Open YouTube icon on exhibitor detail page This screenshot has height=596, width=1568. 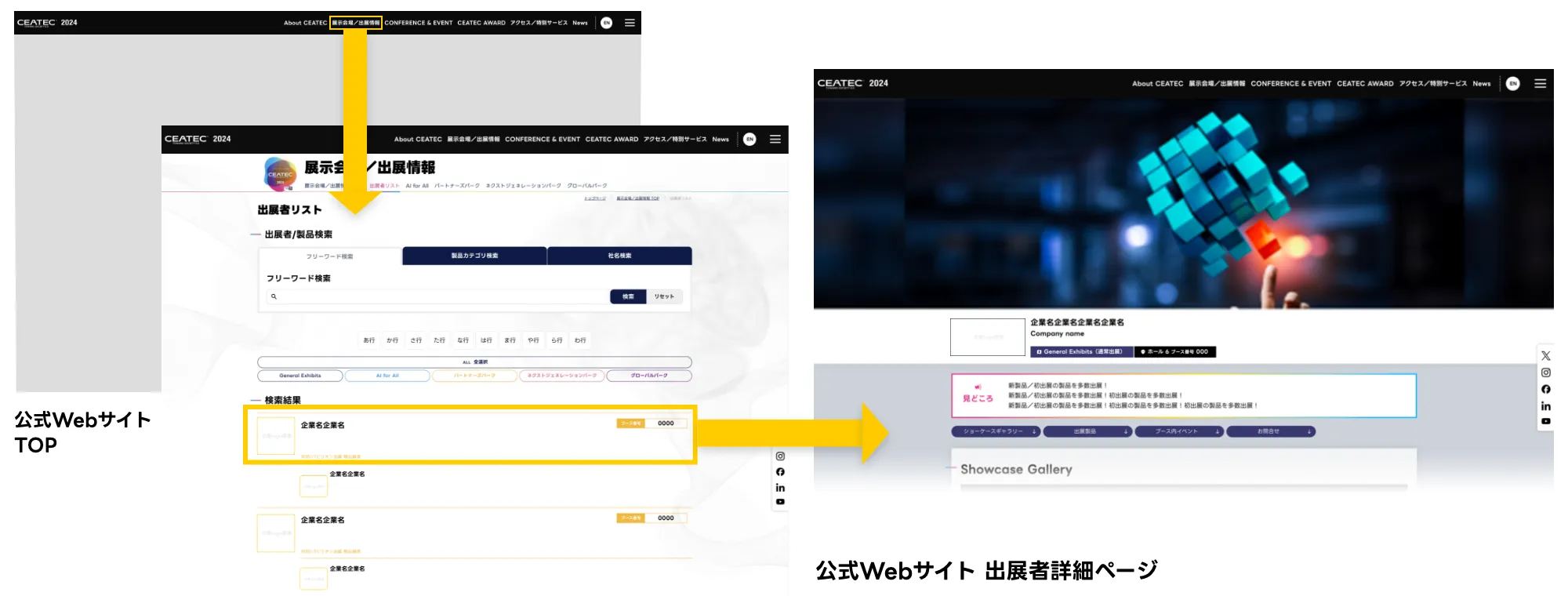coord(1546,421)
